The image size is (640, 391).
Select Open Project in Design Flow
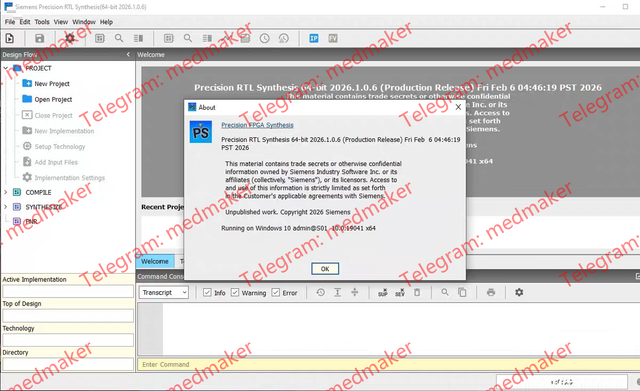53,99
